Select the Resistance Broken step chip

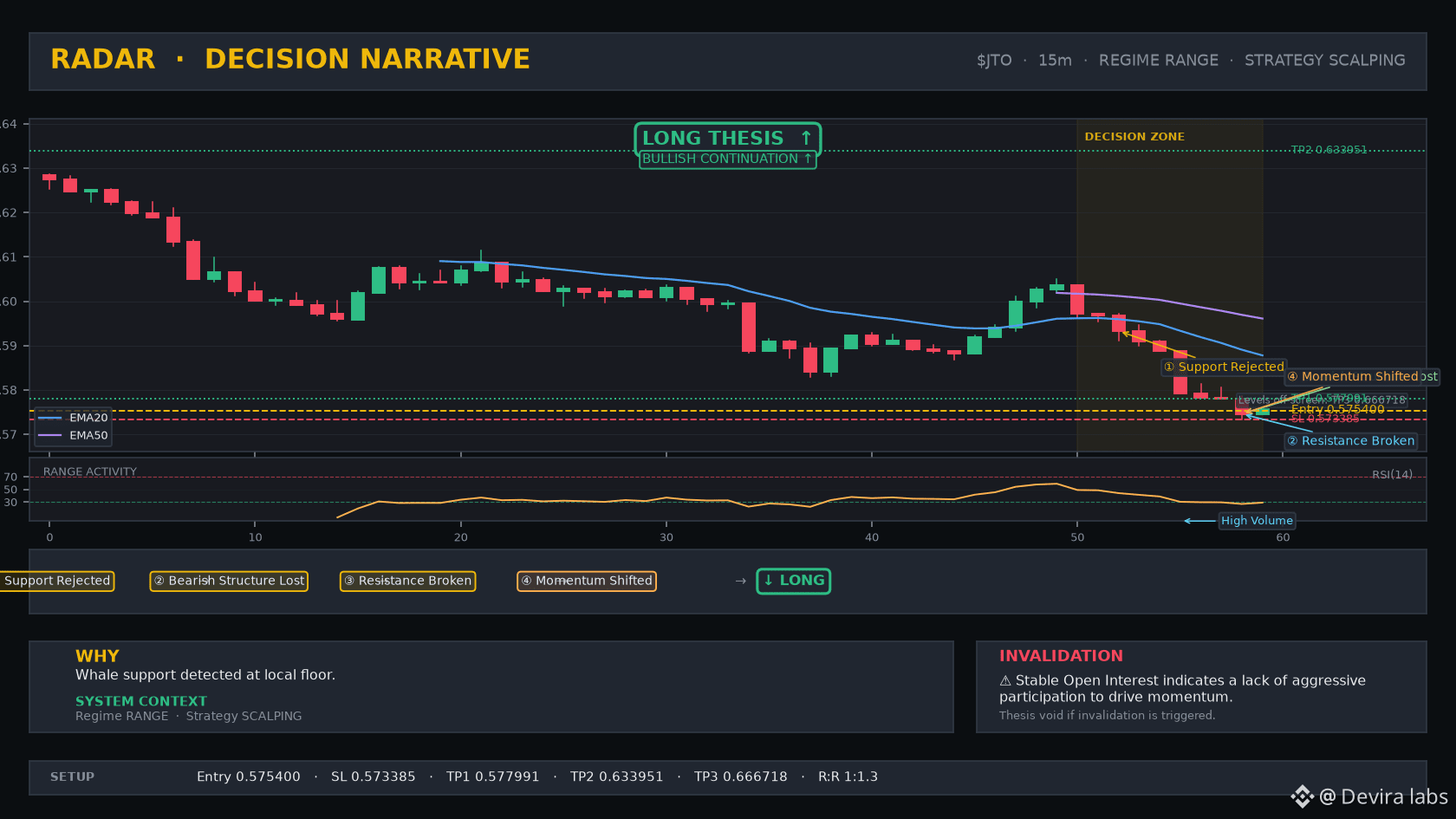(x=407, y=581)
